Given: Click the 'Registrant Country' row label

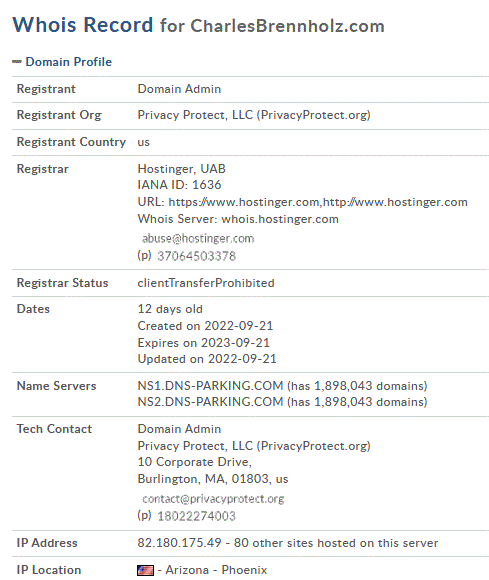Looking at the screenshot, I should point(71,142).
